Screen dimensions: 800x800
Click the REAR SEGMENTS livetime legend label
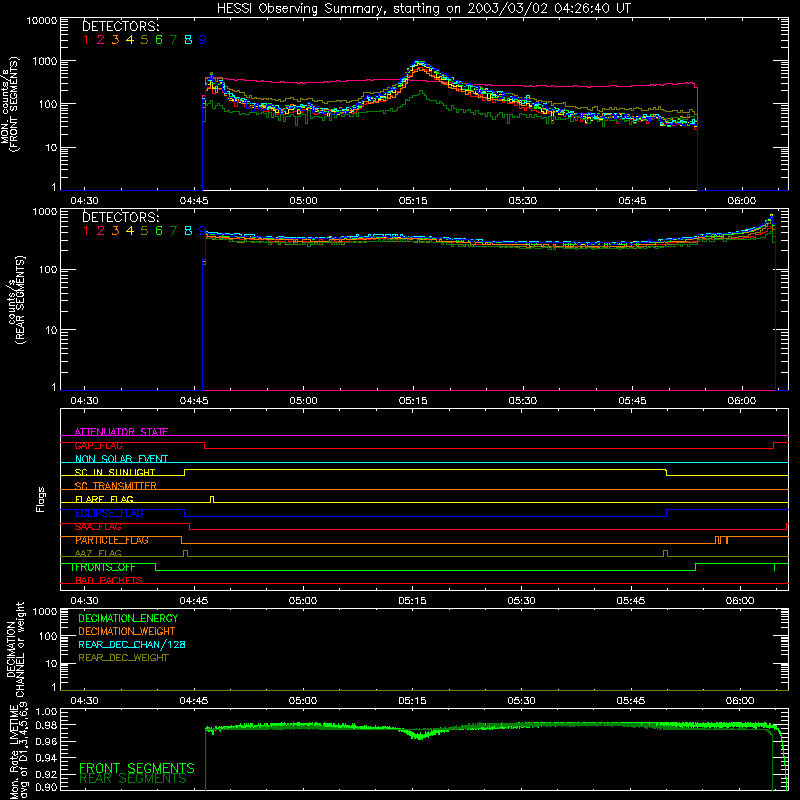pyautogui.click(x=133, y=779)
